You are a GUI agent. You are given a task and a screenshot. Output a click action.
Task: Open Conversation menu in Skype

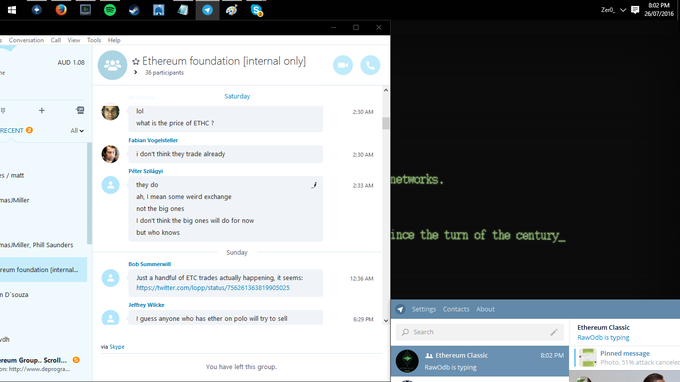pyautogui.click(x=26, y=40)
